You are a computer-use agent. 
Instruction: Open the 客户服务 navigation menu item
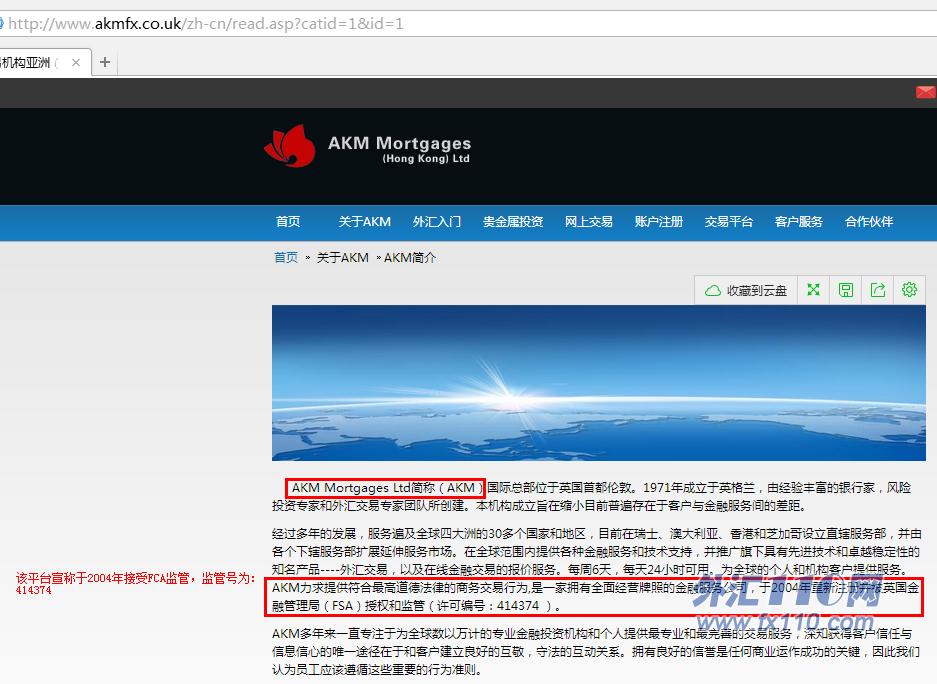point(798,222)
